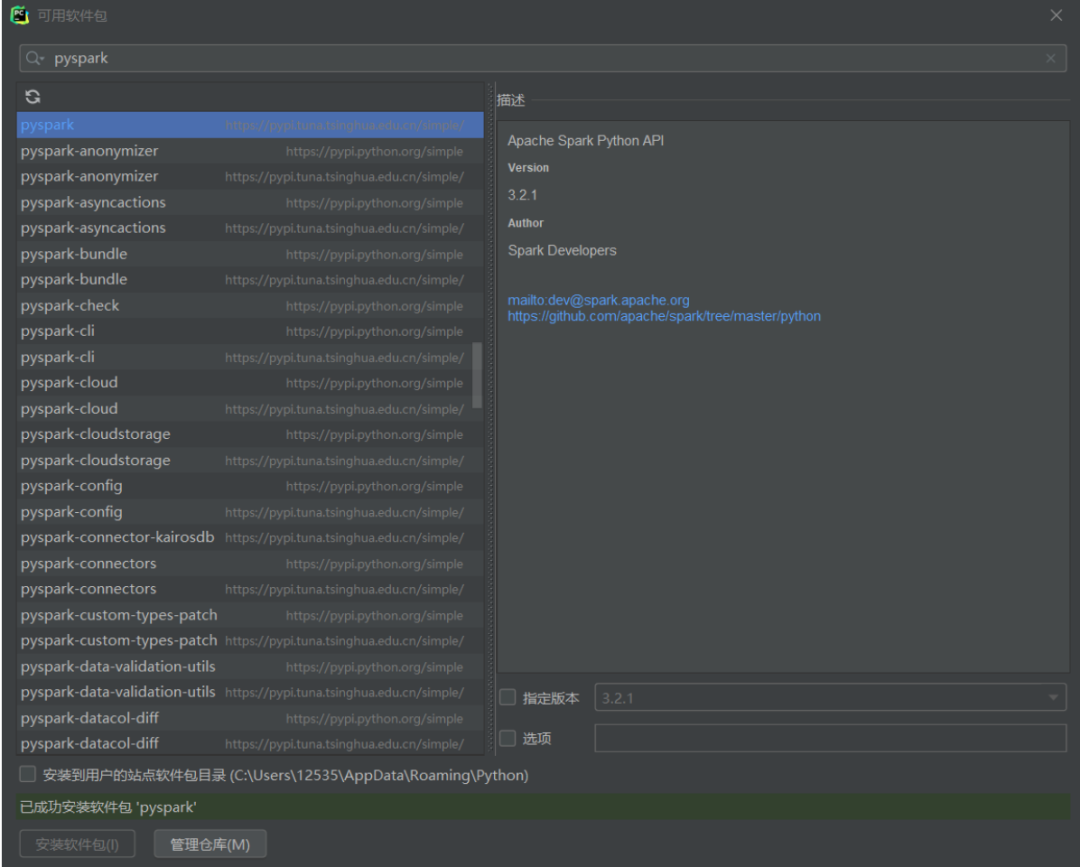
Task: Click the Spark Developers author text
Action: pyautogui.click(x=562, y=251)
